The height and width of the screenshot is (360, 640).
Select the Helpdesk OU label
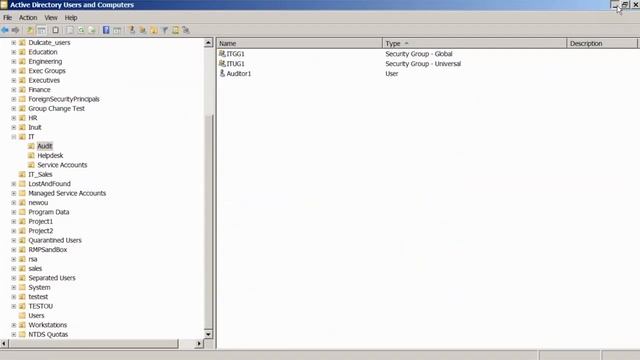click(x=50, y=156)
